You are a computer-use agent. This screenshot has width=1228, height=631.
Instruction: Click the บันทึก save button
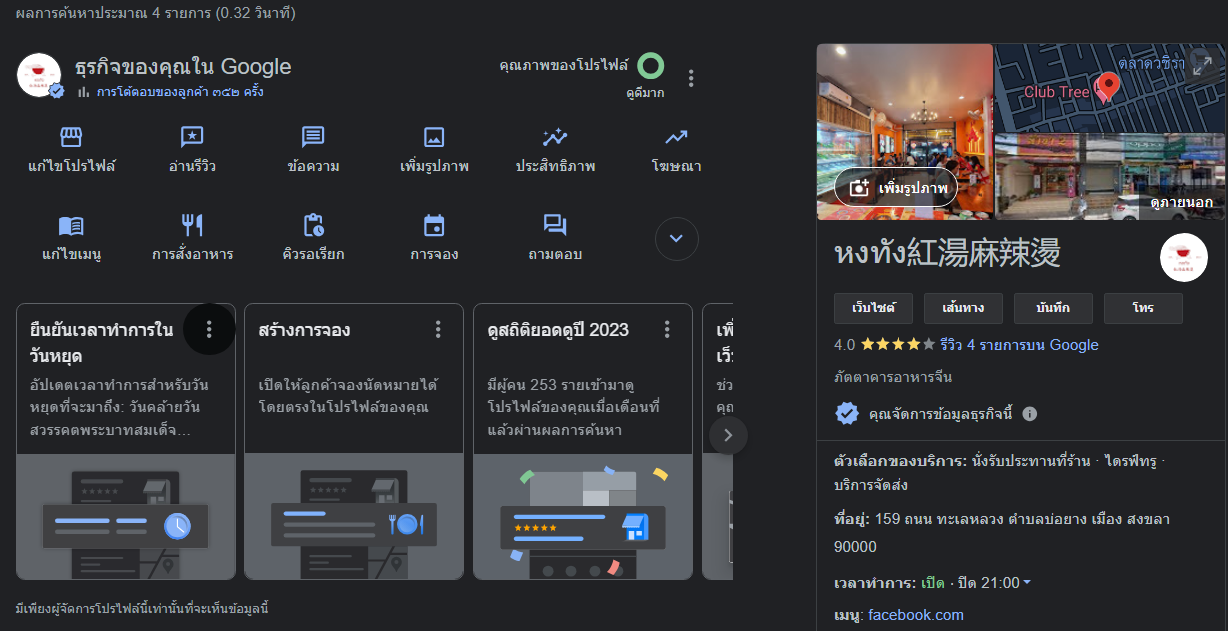tap(1054, 308)
